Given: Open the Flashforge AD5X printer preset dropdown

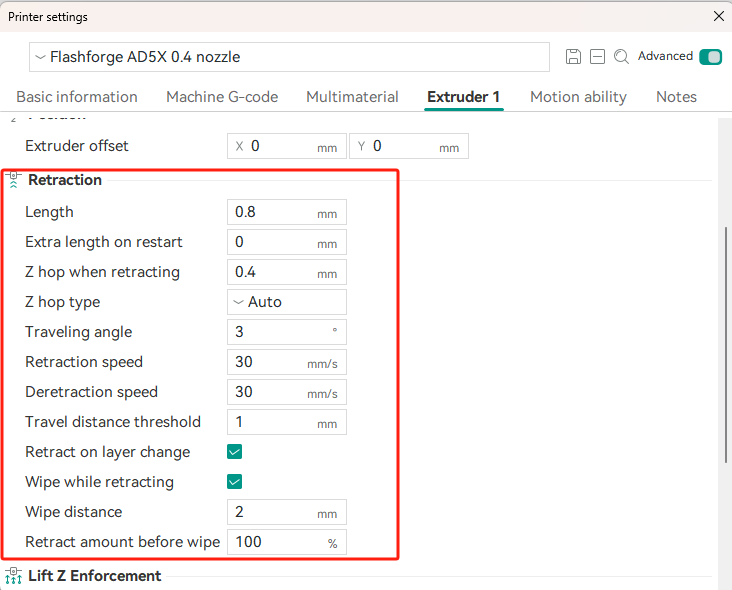Looking at the screenshot, I should pos(289,57).
